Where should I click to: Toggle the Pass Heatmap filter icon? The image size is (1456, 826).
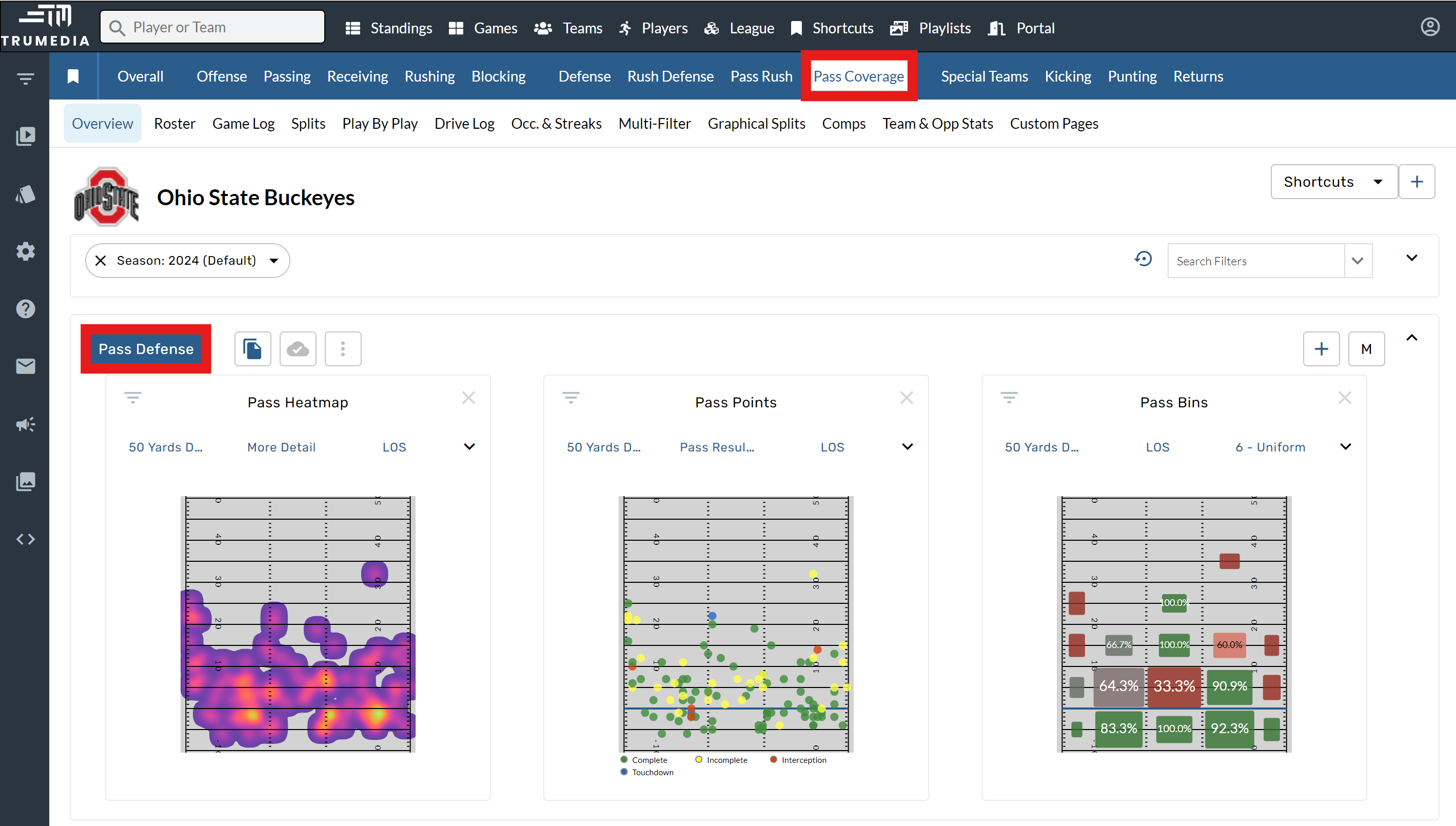[x=133, y=398]
